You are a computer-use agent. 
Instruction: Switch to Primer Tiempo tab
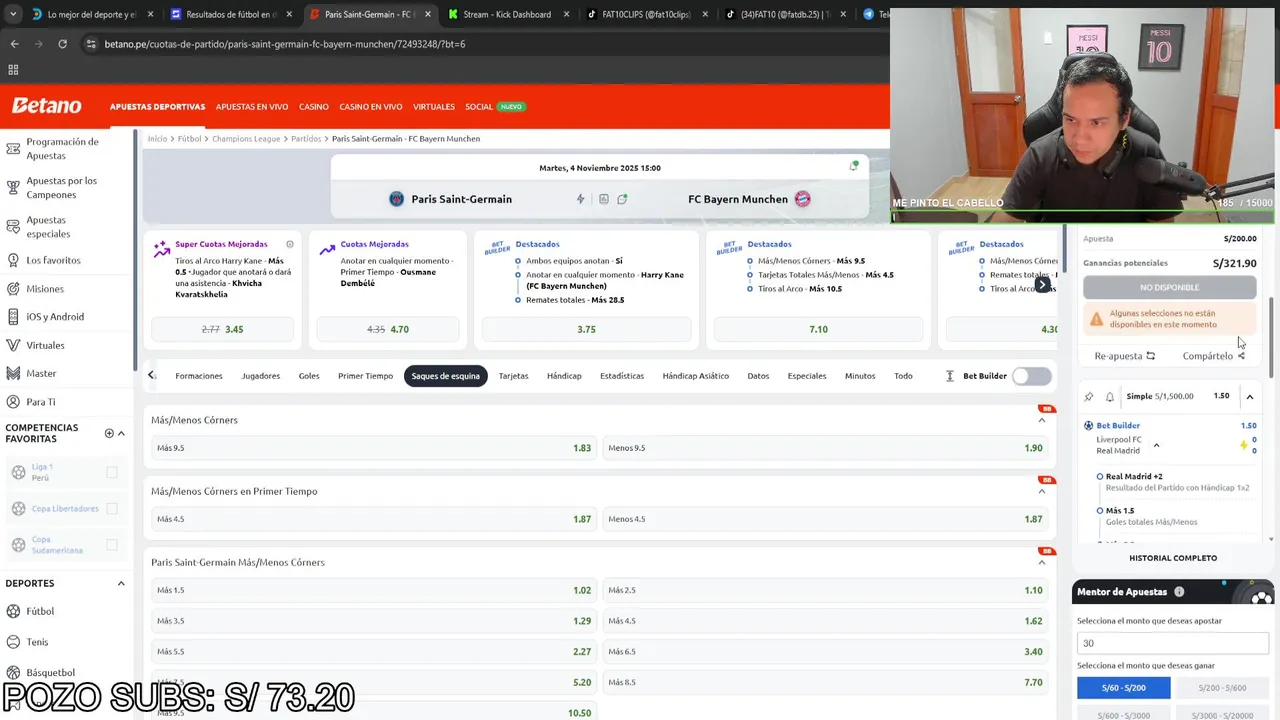[365, 376]
